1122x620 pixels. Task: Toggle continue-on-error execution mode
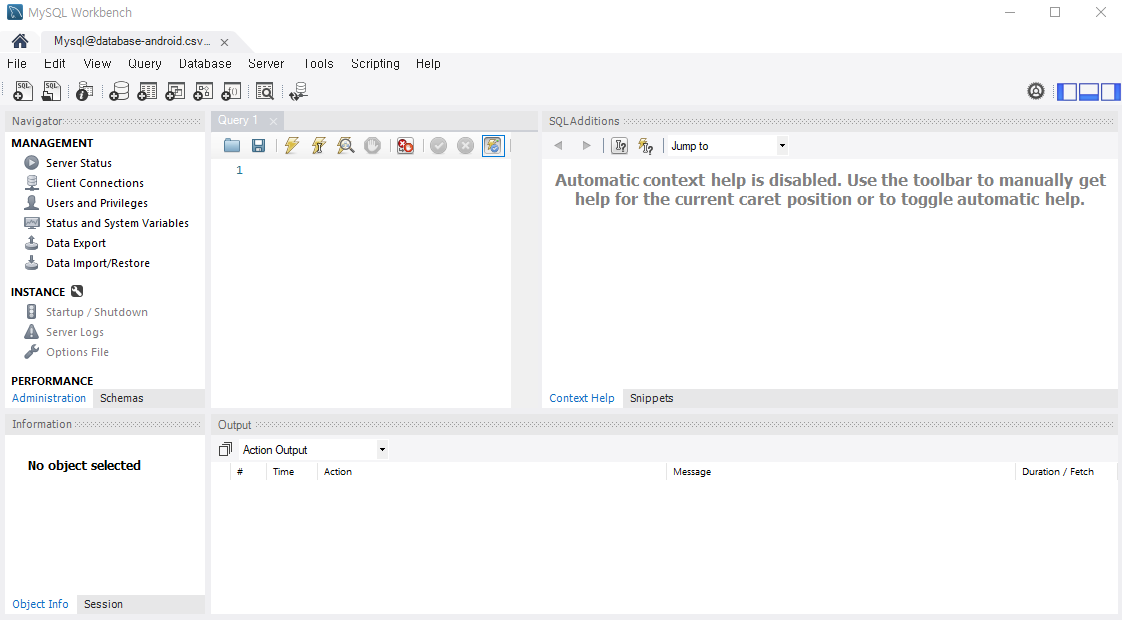click(x=405, y=145)
